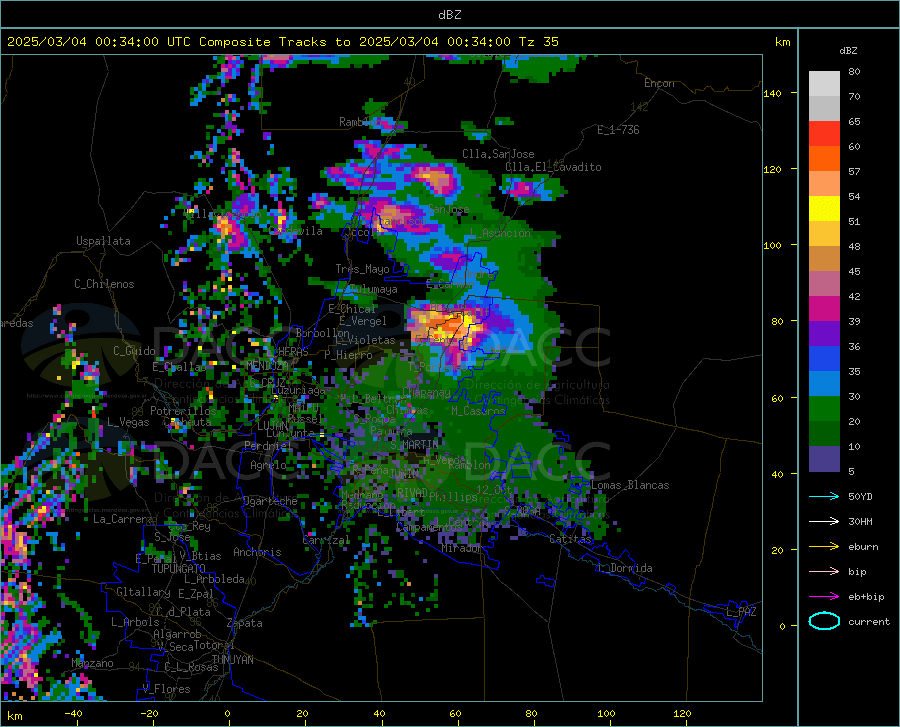
Task: Pick the bright yellow dBZ scale swatch
Action: 824,209
